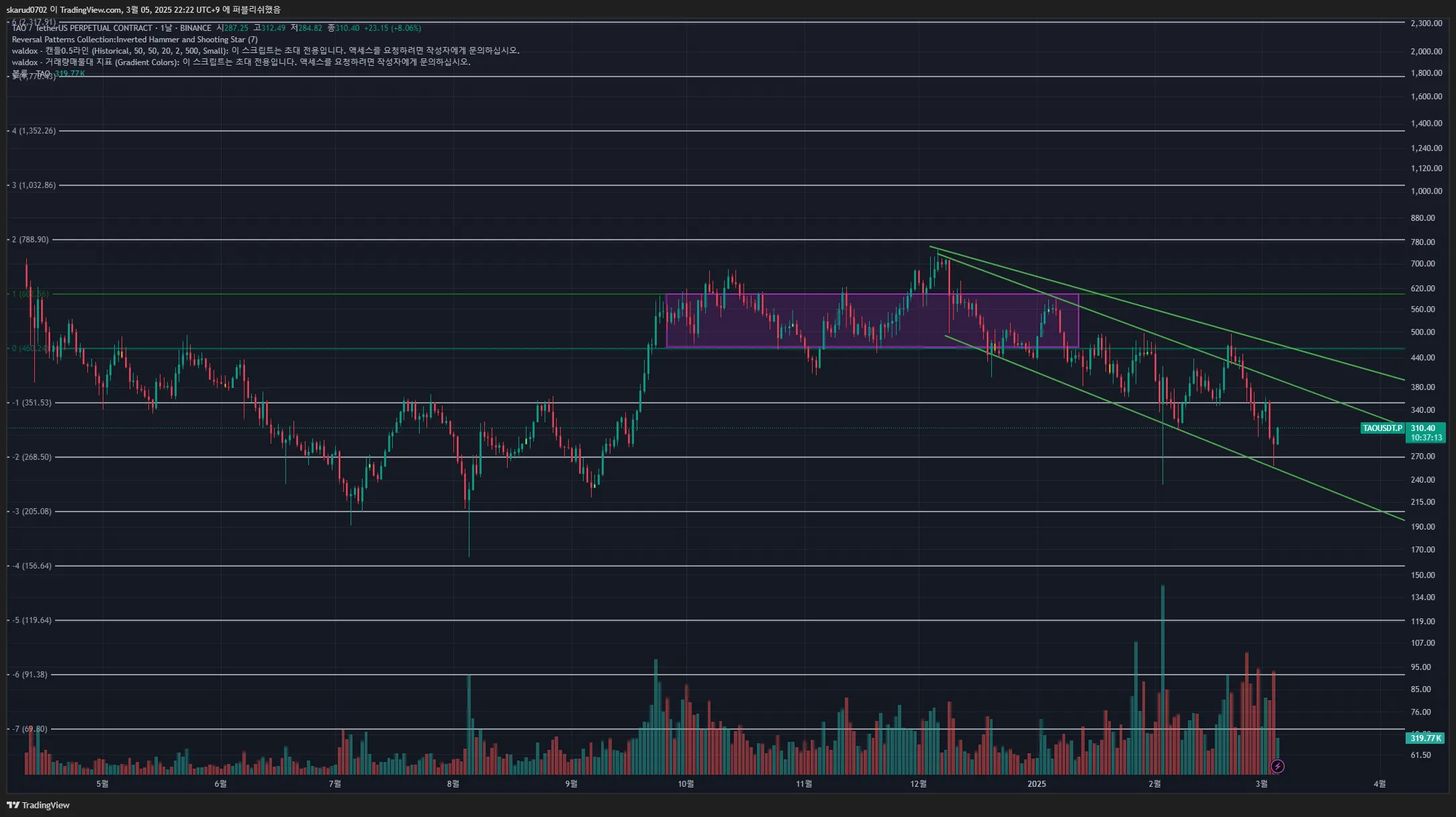The height and width of the screenshot is (817, 1456).
Task: Click the 1,000.00 price axis value
Action: click(x=1426, y=191)
